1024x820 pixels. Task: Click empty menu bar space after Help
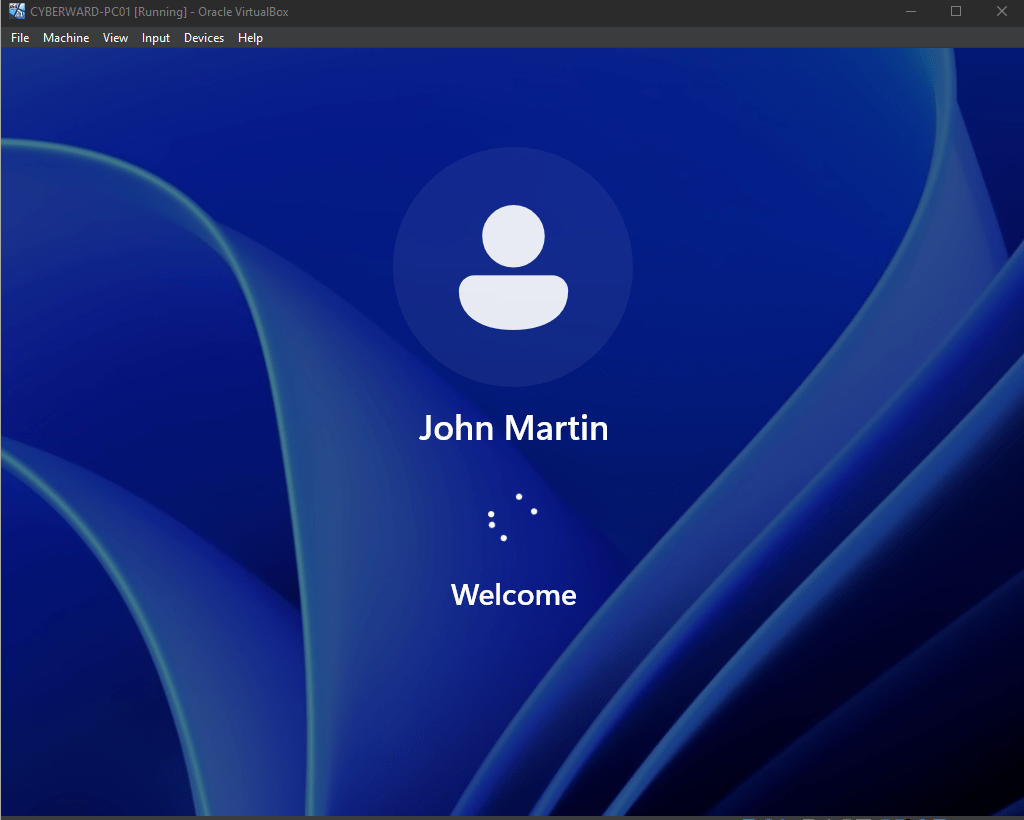tap(643, 38)
